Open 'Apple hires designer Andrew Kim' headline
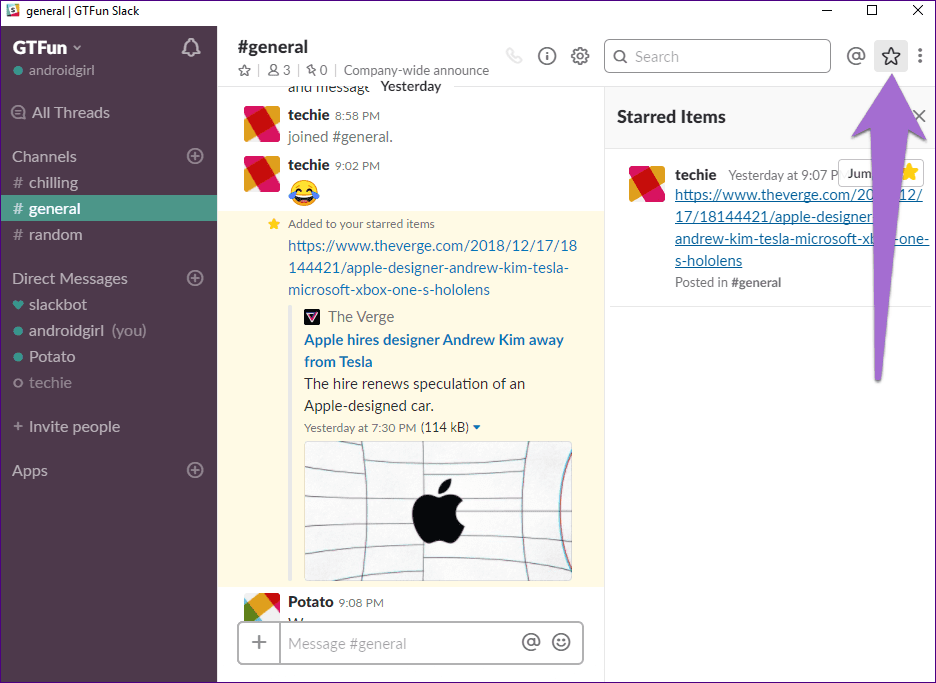 tap(433, 350)
